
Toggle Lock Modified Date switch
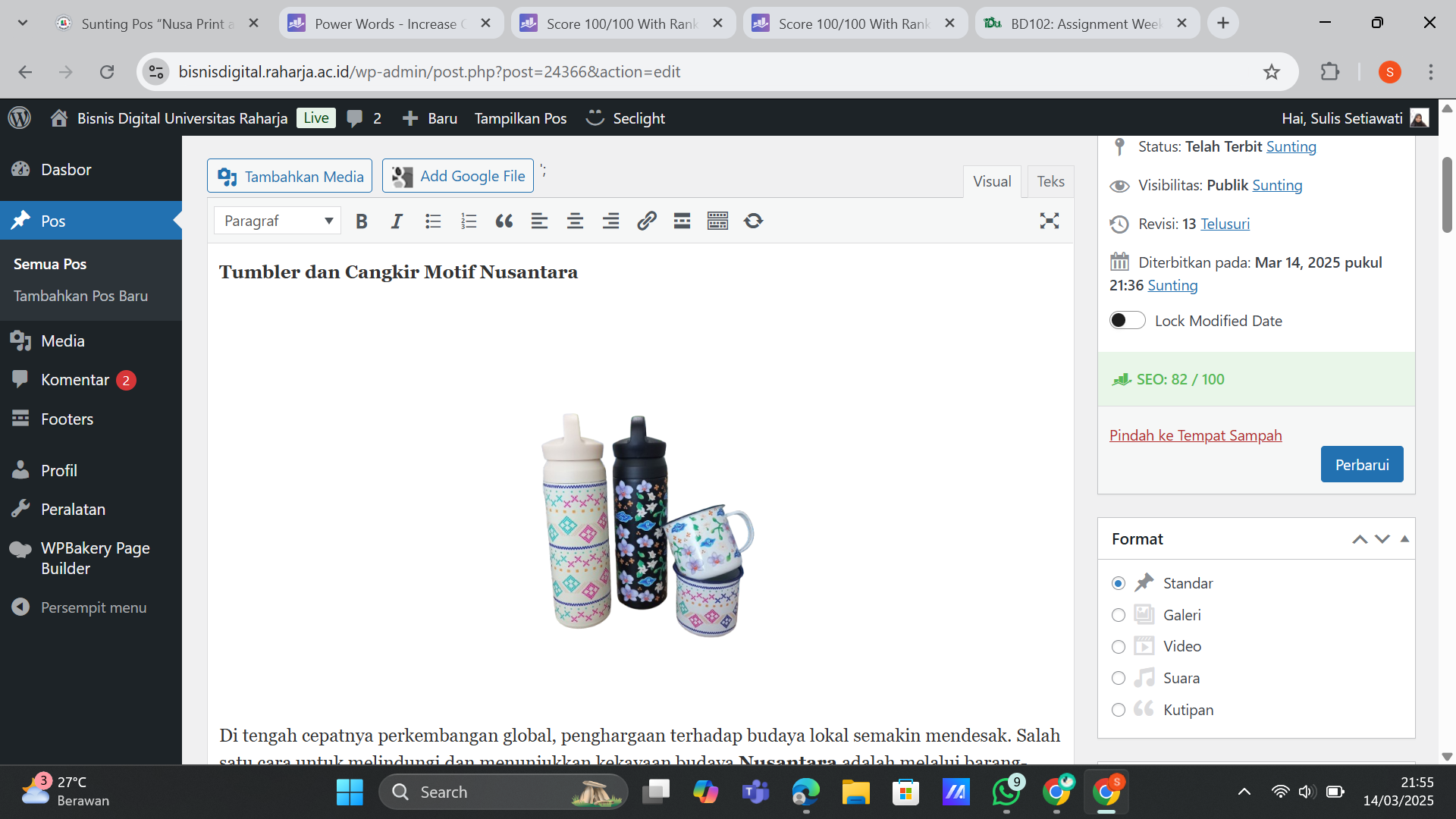(1127, 321)
